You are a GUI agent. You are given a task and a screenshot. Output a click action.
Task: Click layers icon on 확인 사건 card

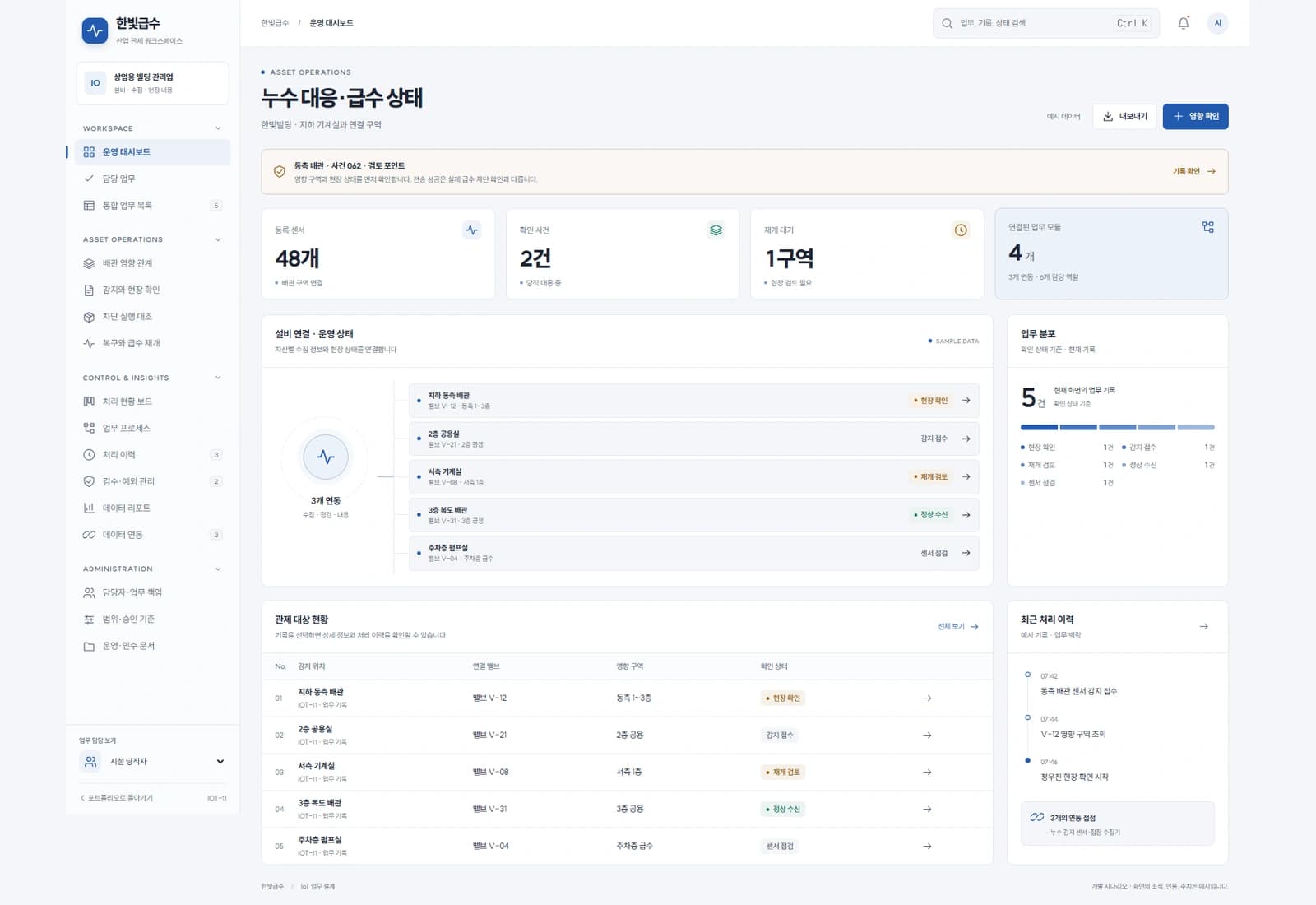pyautogui.click(x=716, y=230)
